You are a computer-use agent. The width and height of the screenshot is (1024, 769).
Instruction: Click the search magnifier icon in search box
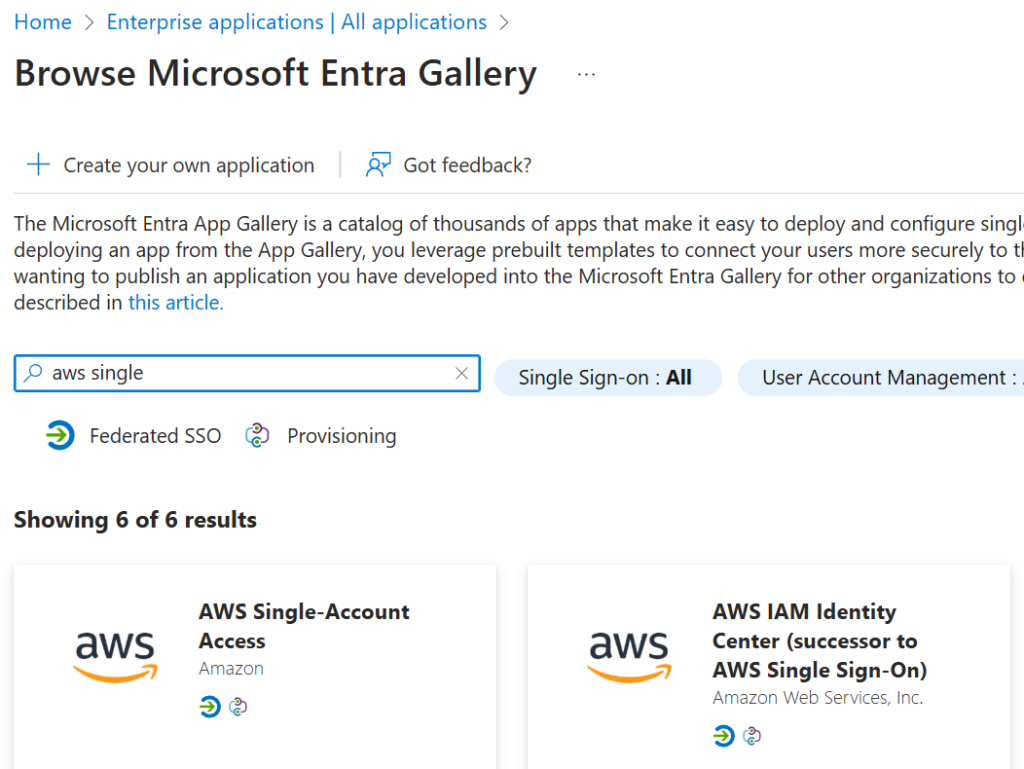coord(33,373)
